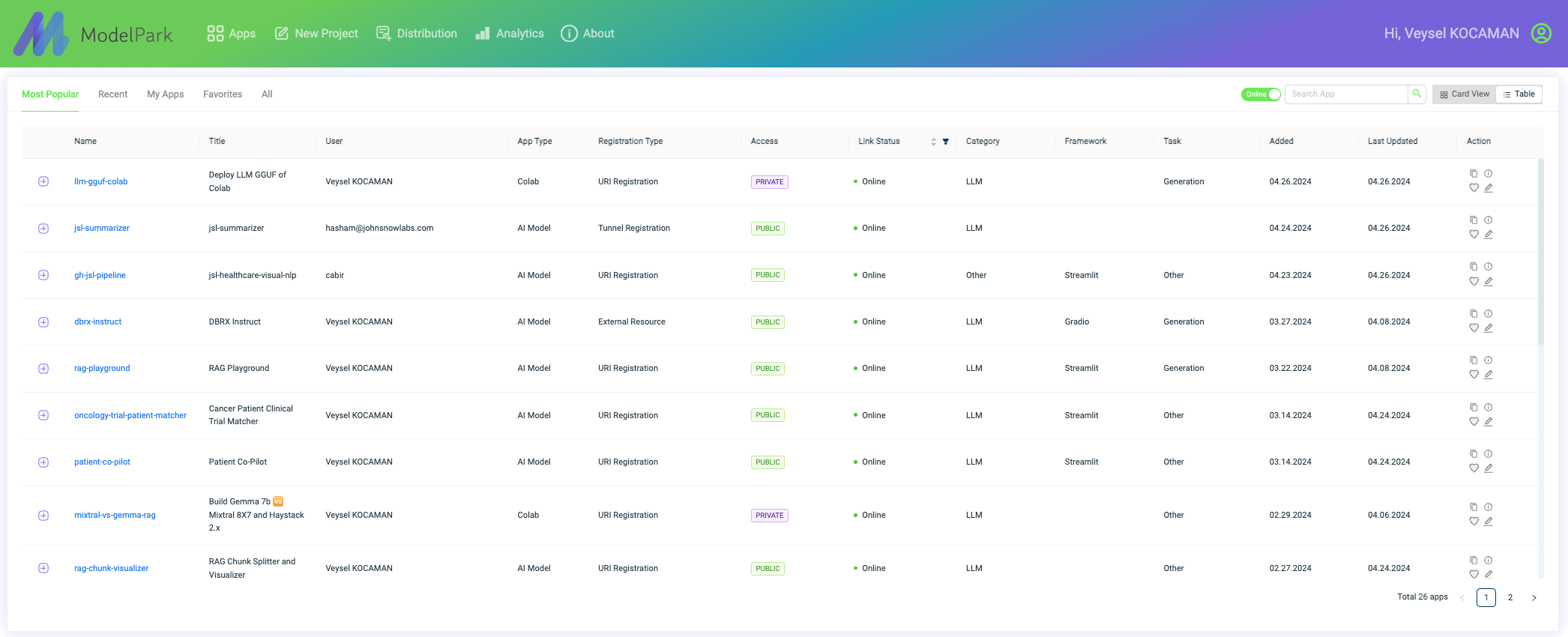Go to page 2
1568x637 pixels.
[x=1510, y=597]
